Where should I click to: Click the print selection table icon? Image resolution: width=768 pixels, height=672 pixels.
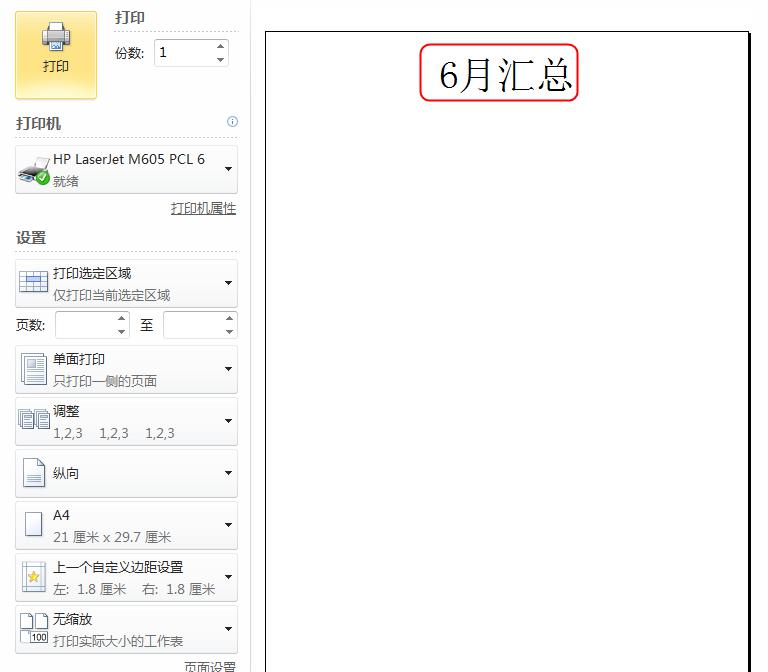click(x=33, y=282)
